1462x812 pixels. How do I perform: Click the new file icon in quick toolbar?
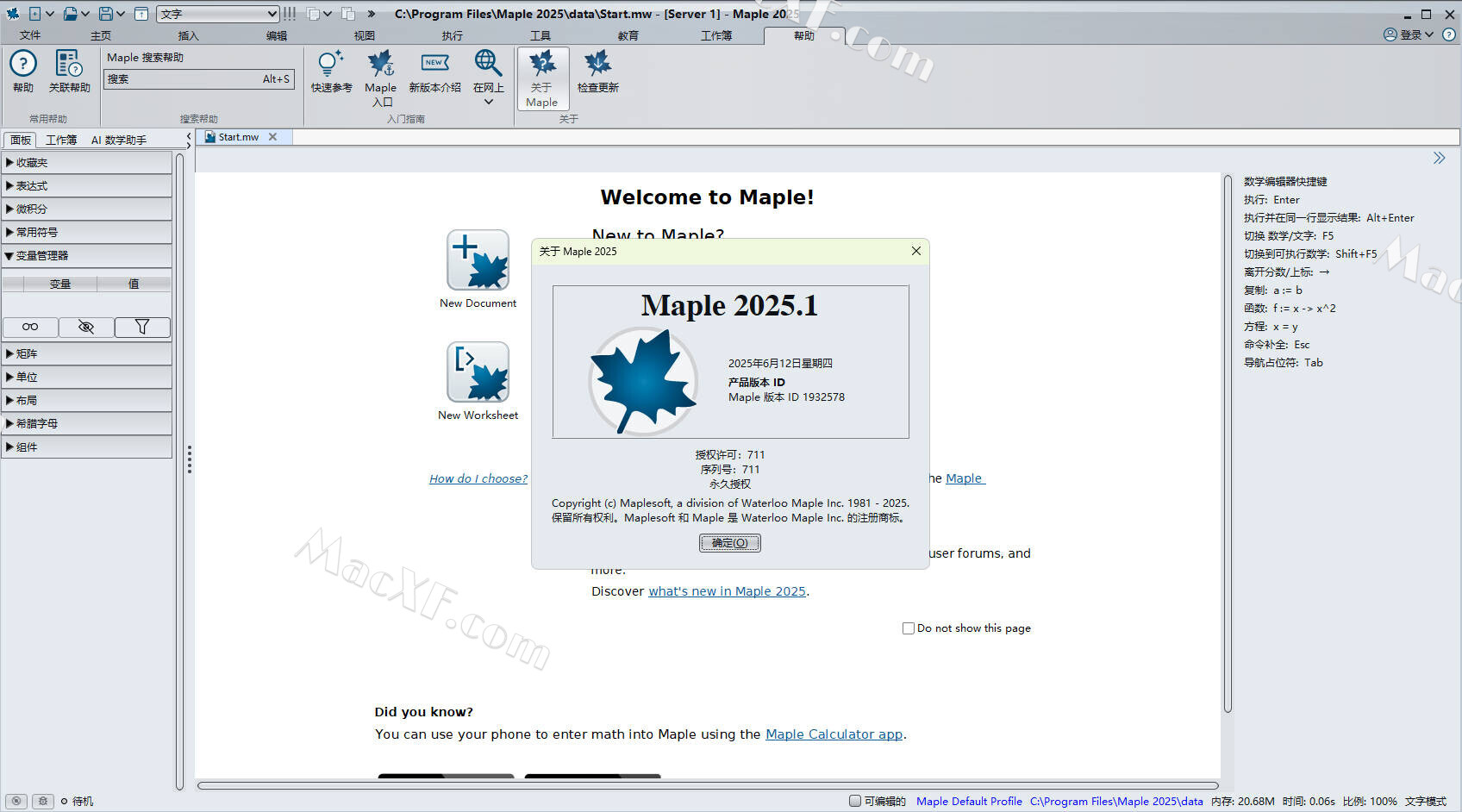(35, 14)
